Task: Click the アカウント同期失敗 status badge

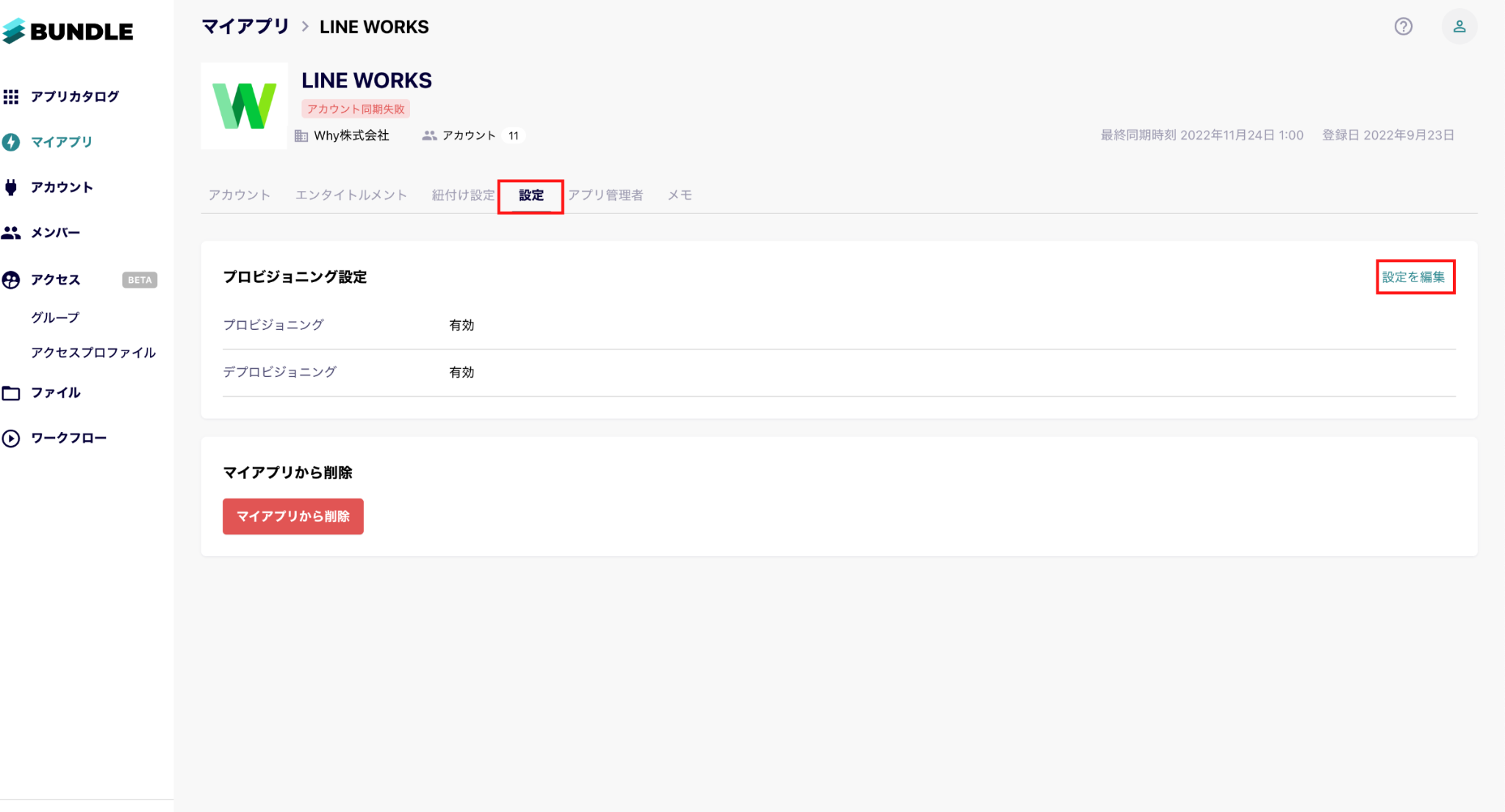Action: [x=356, y=109]
